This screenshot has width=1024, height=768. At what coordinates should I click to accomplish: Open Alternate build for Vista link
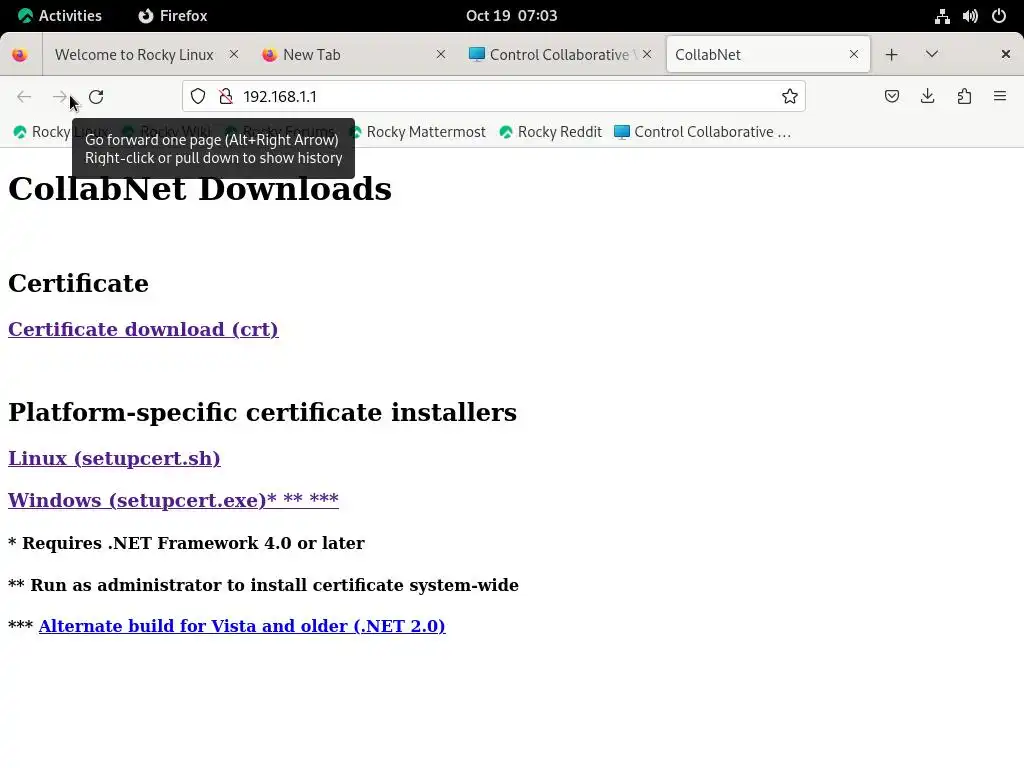(x=242, y=626)
